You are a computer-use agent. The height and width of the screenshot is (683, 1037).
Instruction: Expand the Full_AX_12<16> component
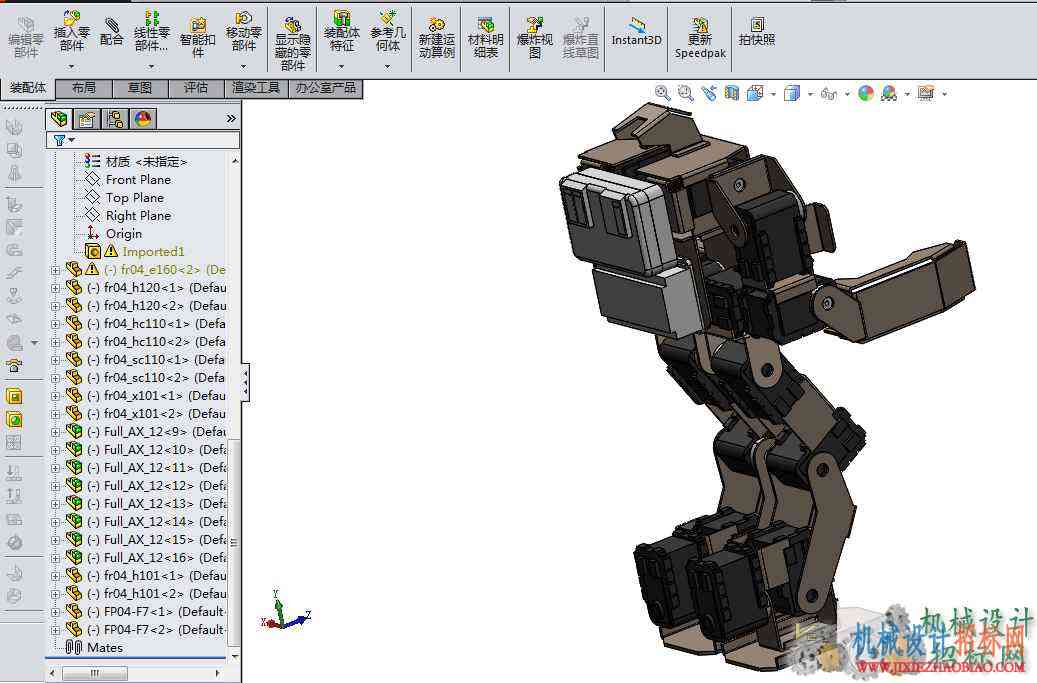pos(56,557)
